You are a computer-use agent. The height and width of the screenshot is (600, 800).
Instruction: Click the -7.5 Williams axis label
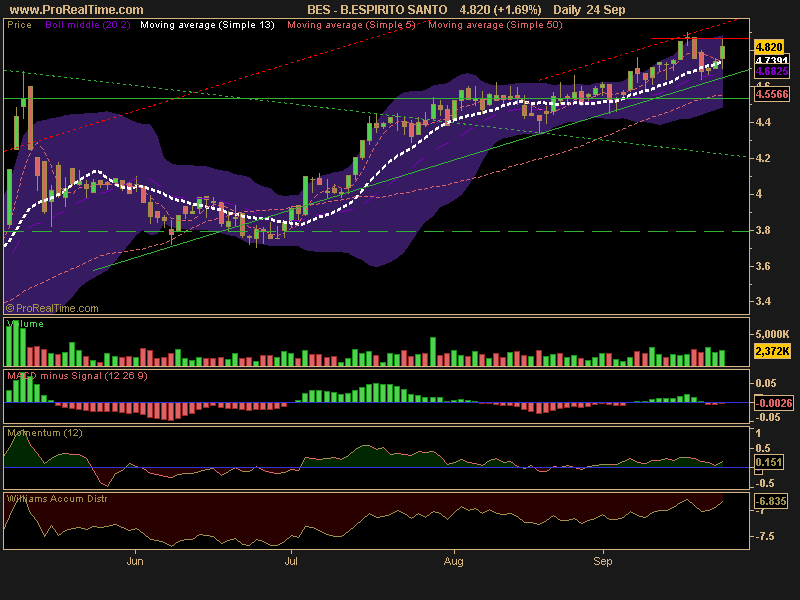pyautogui.click(x=765, y=537)
